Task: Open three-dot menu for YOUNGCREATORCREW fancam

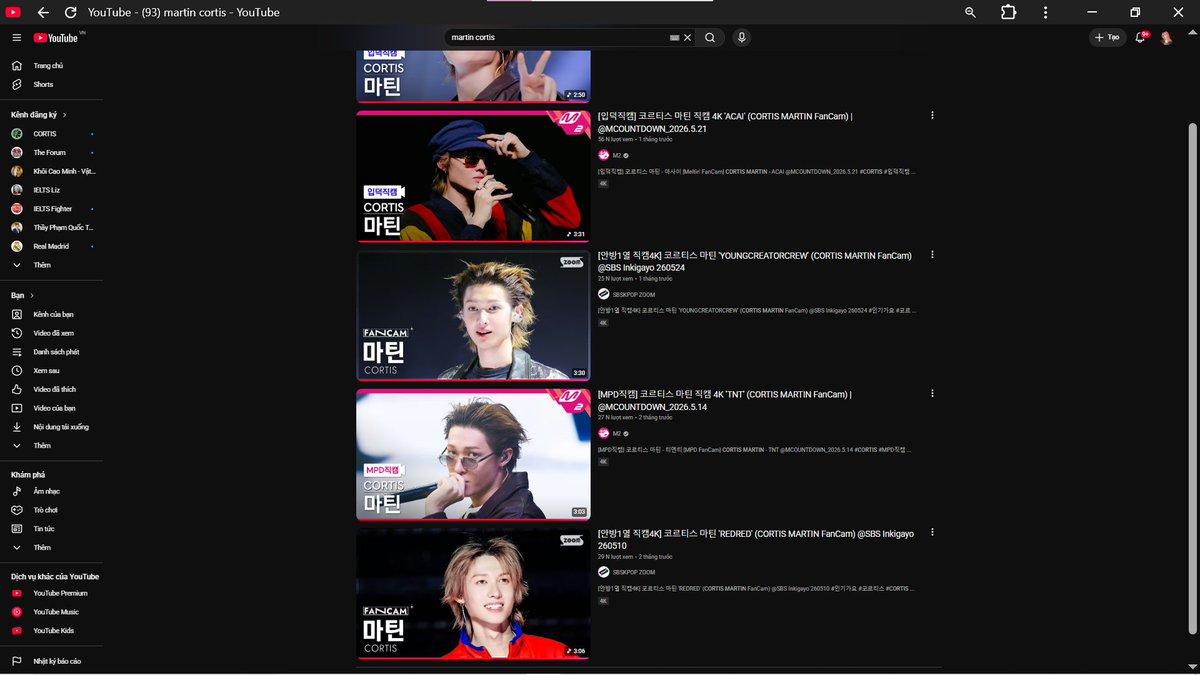Action: coord(932,255)
